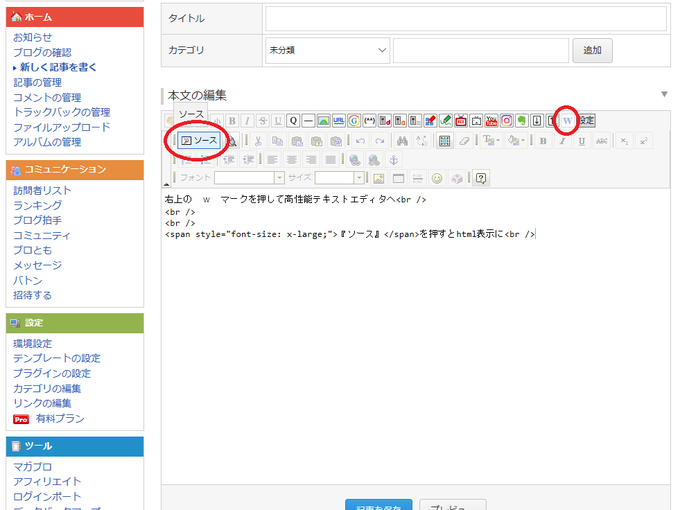
Task: Collapse the editor toolbar using small arrow
Action: point(167,184)
